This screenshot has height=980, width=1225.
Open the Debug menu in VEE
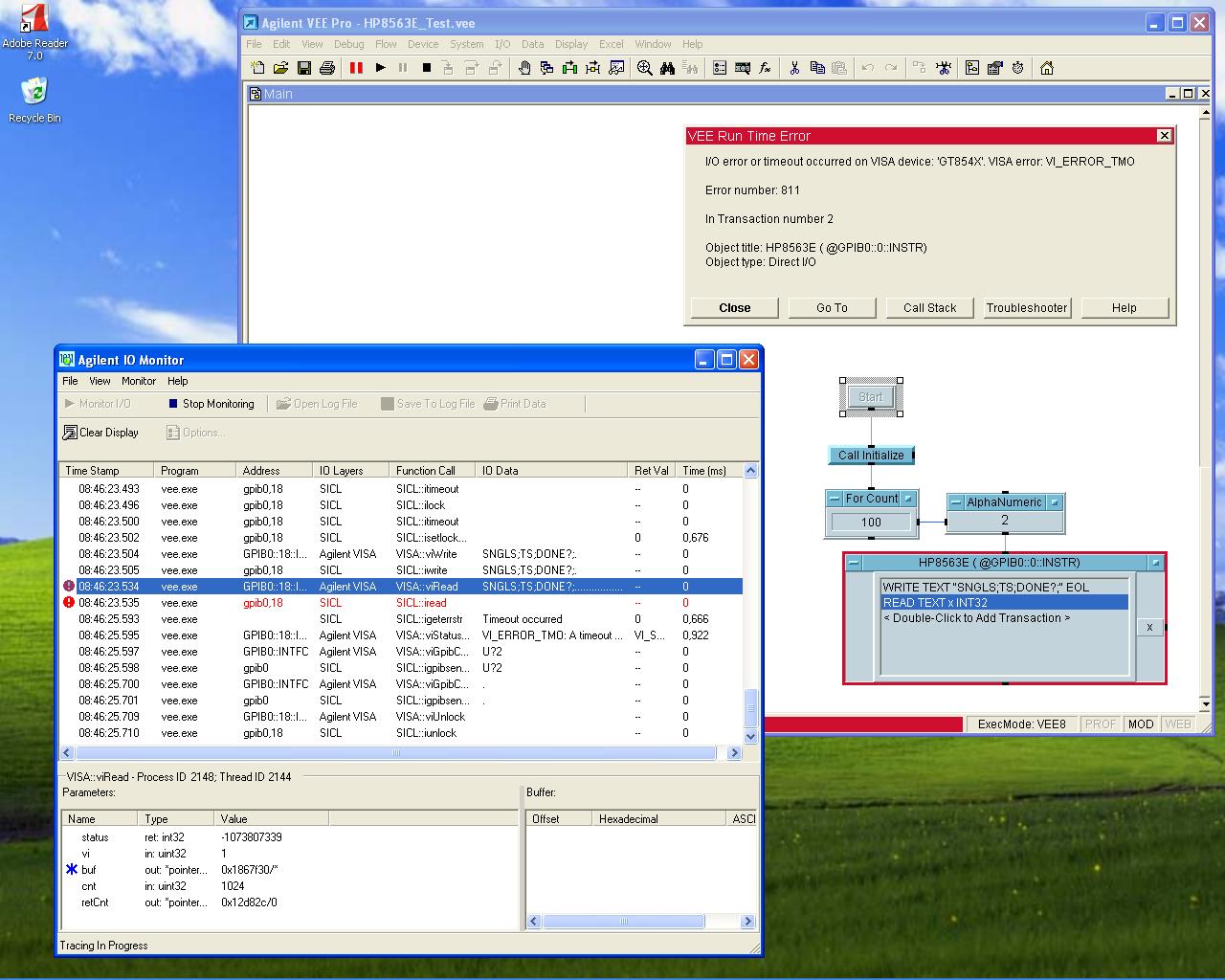[348, 44]
